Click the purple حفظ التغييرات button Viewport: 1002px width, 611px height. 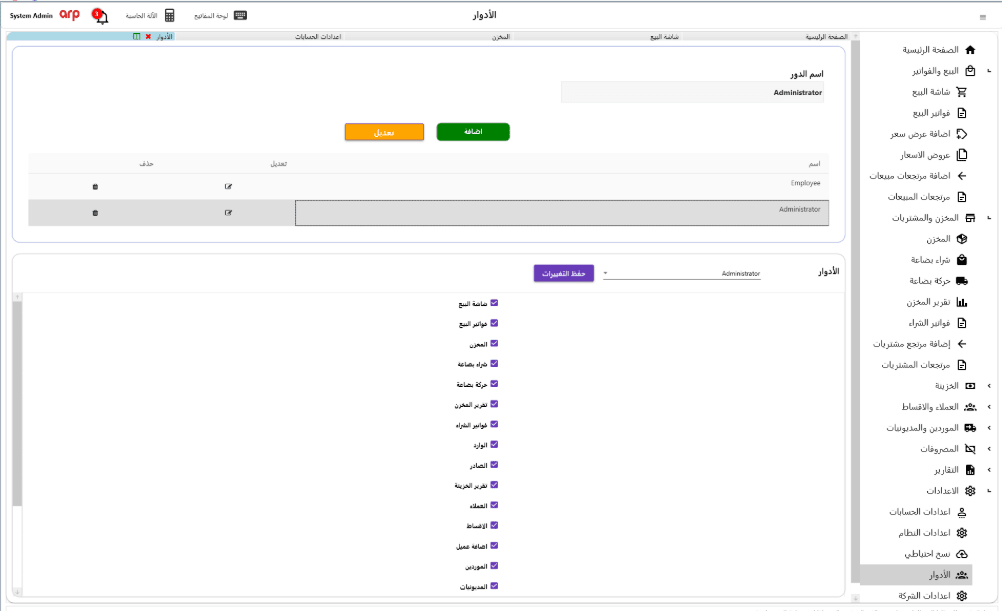tap(564, 274)
